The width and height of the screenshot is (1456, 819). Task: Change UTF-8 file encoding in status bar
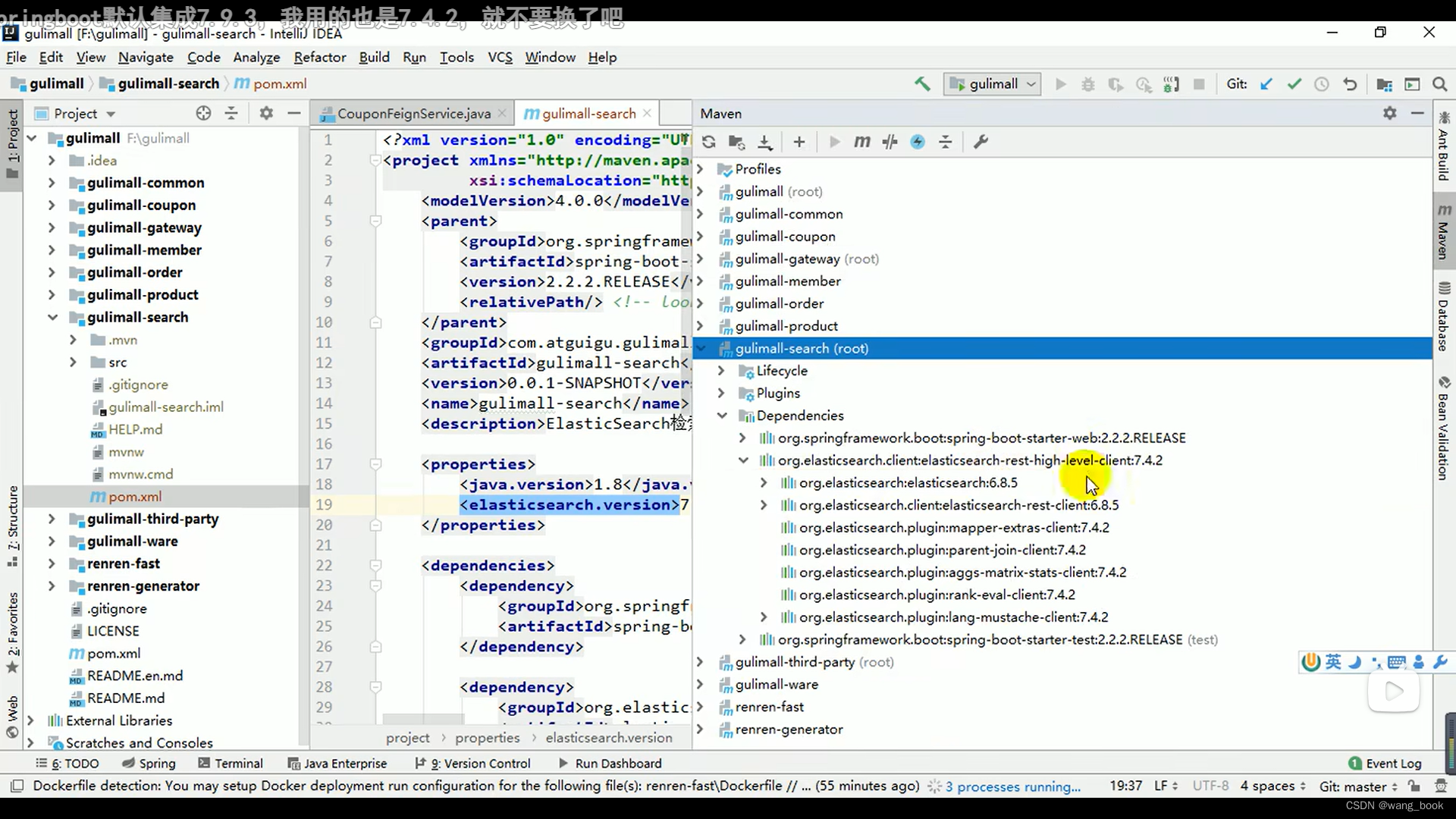click(x=1210, y=786)
